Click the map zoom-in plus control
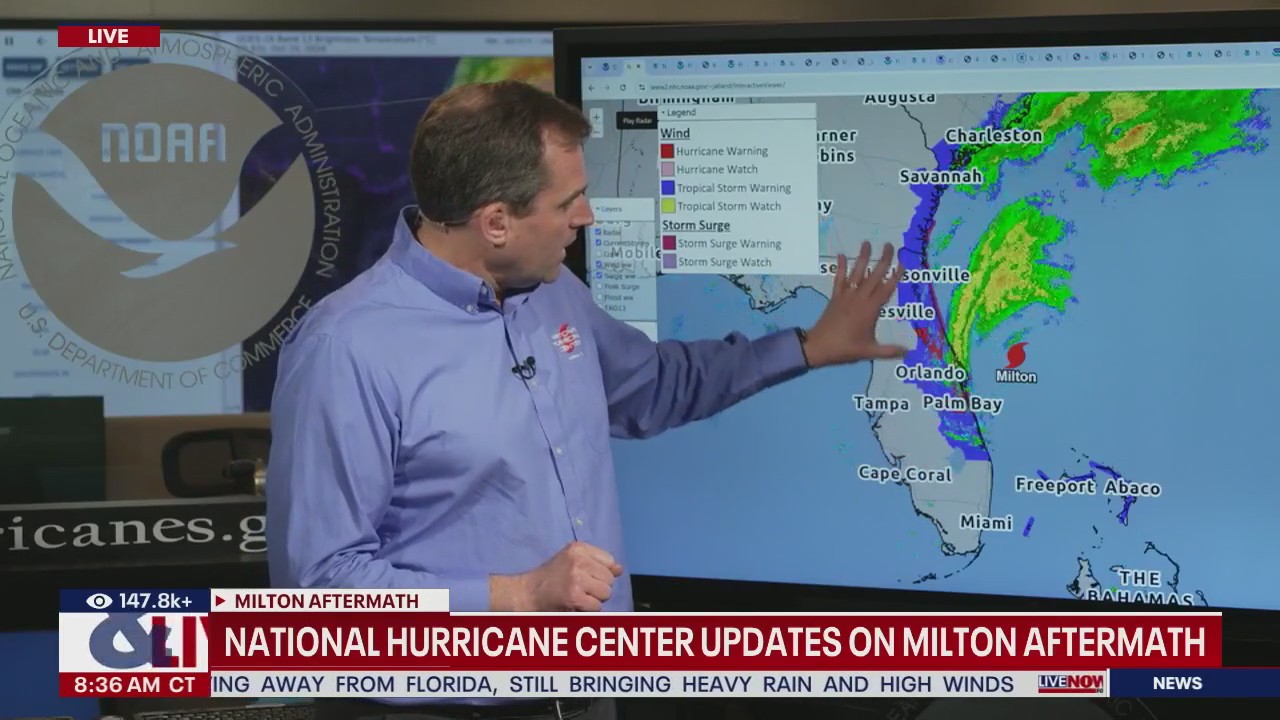1280x720 pixels. pos(596,116)
